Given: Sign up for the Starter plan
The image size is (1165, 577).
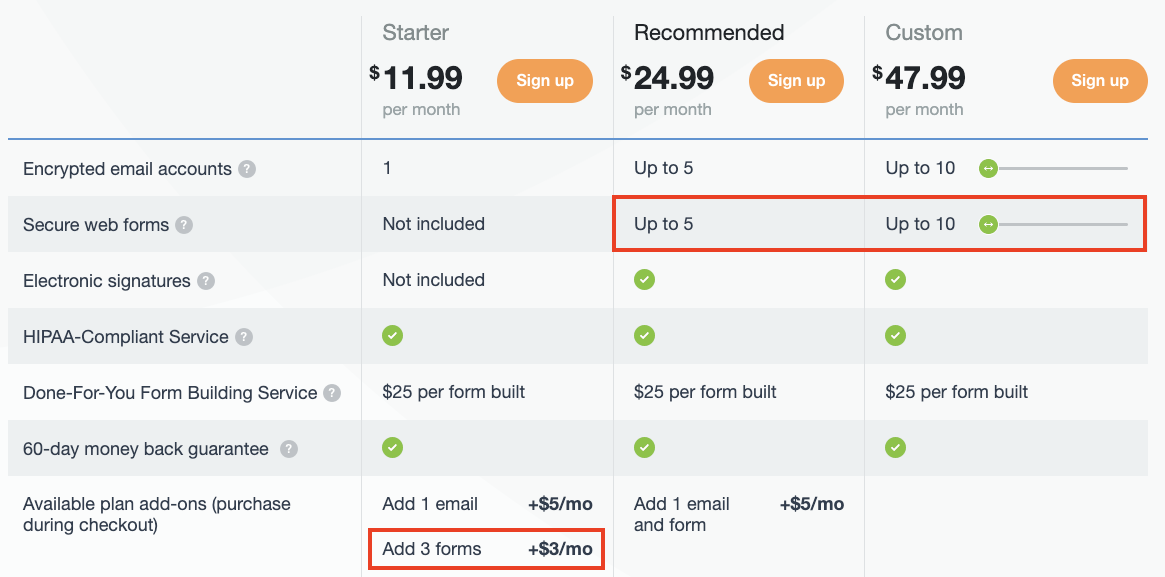Looking at the screenshot, I should 545,81.
